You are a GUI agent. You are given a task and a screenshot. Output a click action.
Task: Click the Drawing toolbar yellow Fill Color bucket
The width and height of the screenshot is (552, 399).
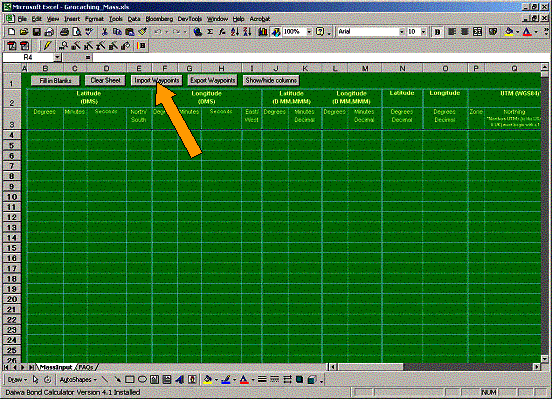point(208,380)
